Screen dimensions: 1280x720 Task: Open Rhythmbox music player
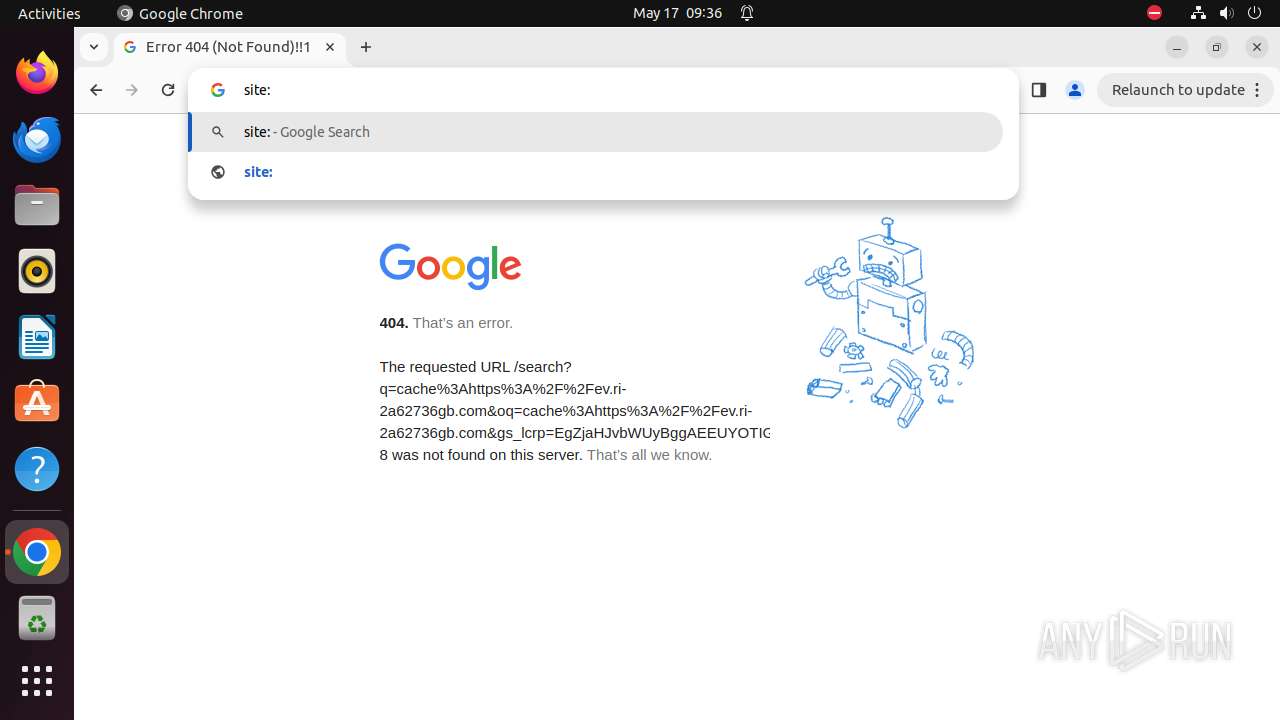pos(37,271)
